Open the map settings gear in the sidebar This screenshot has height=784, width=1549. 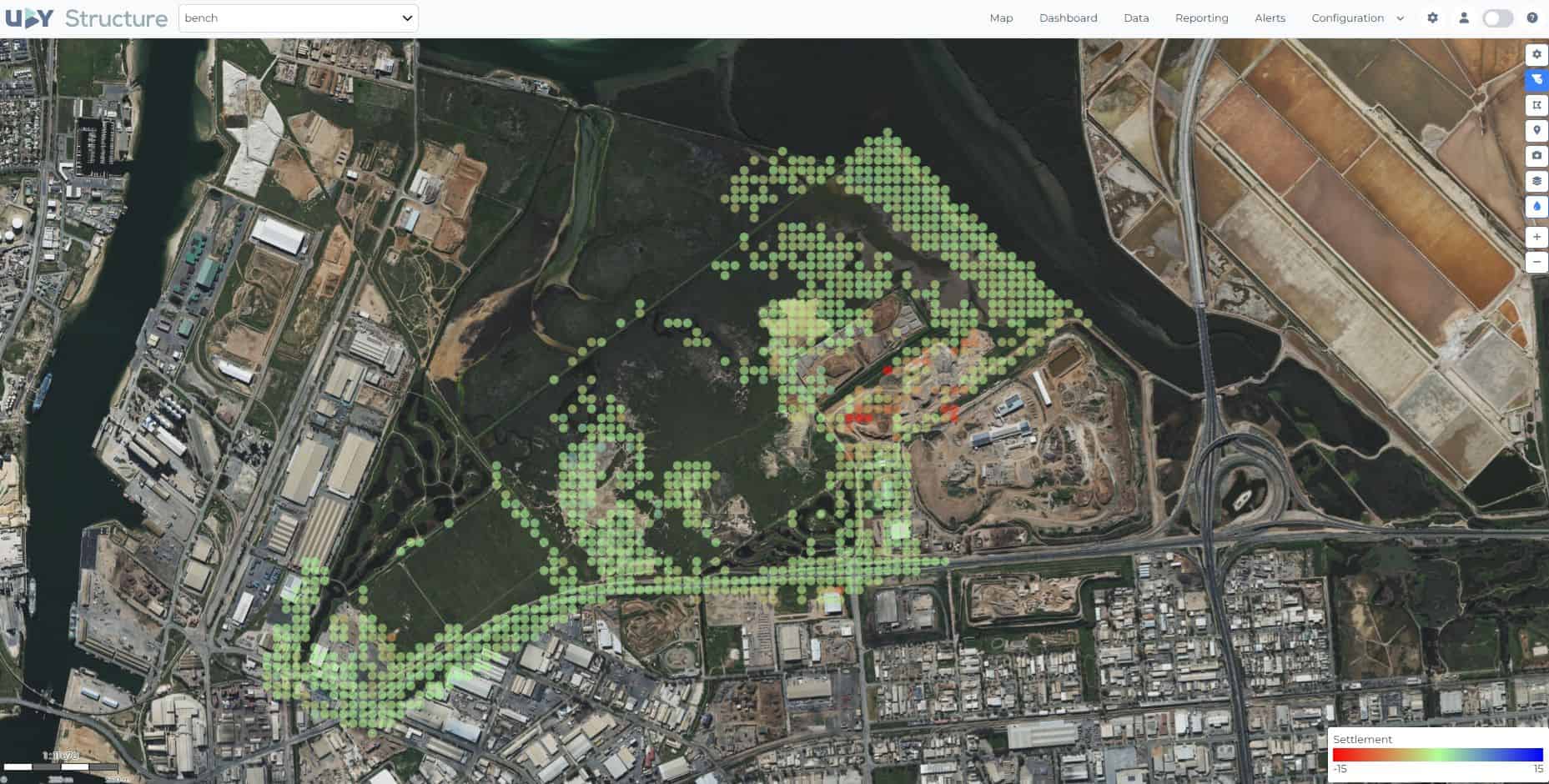[x=1536, y=55]
